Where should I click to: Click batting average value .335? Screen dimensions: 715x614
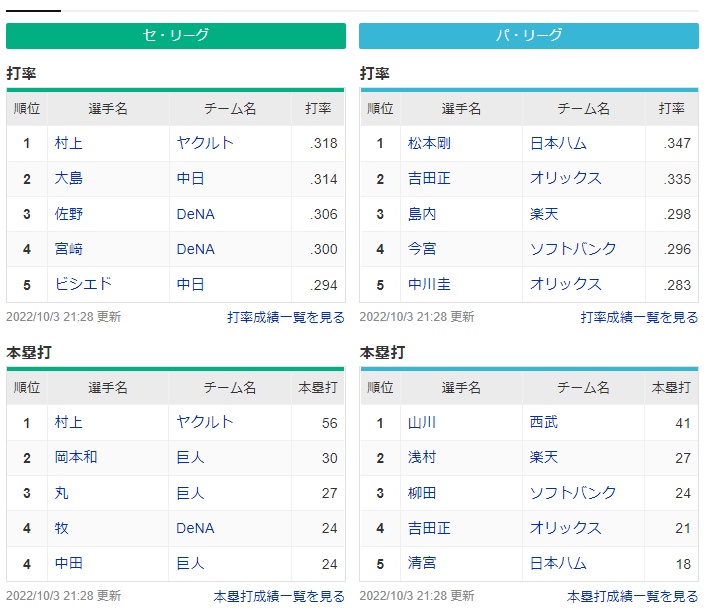tap(677, 179)
